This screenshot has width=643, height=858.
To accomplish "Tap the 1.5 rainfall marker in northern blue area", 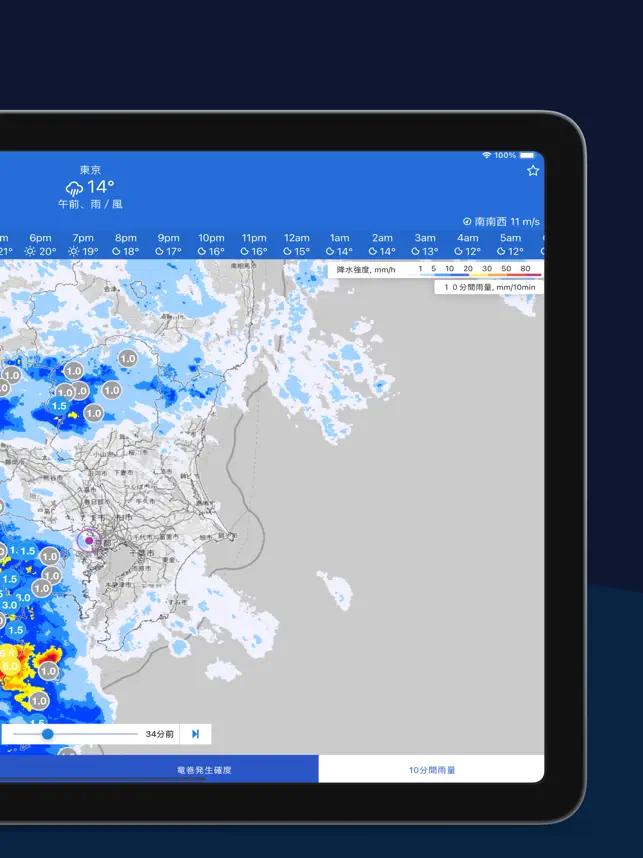I will point(59,406).
